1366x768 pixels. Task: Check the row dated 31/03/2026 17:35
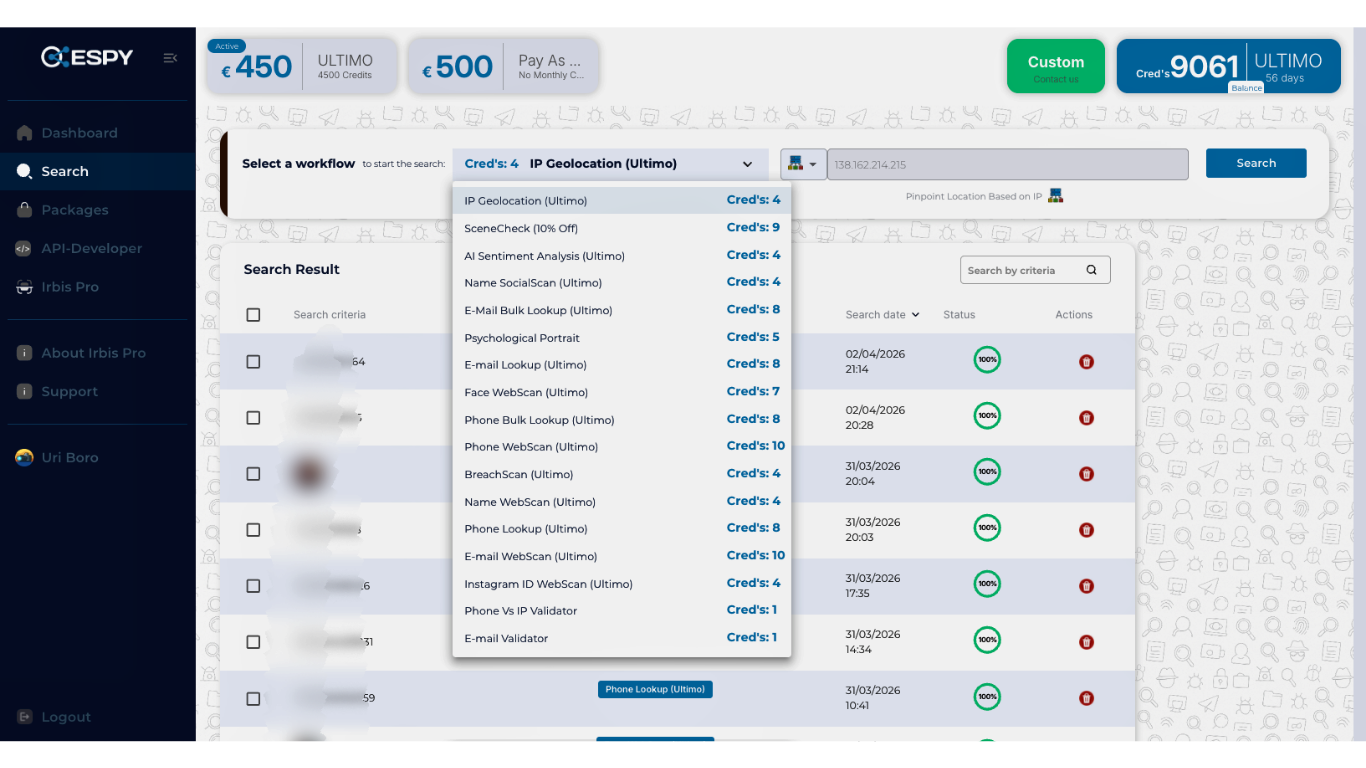pos(253,586)
